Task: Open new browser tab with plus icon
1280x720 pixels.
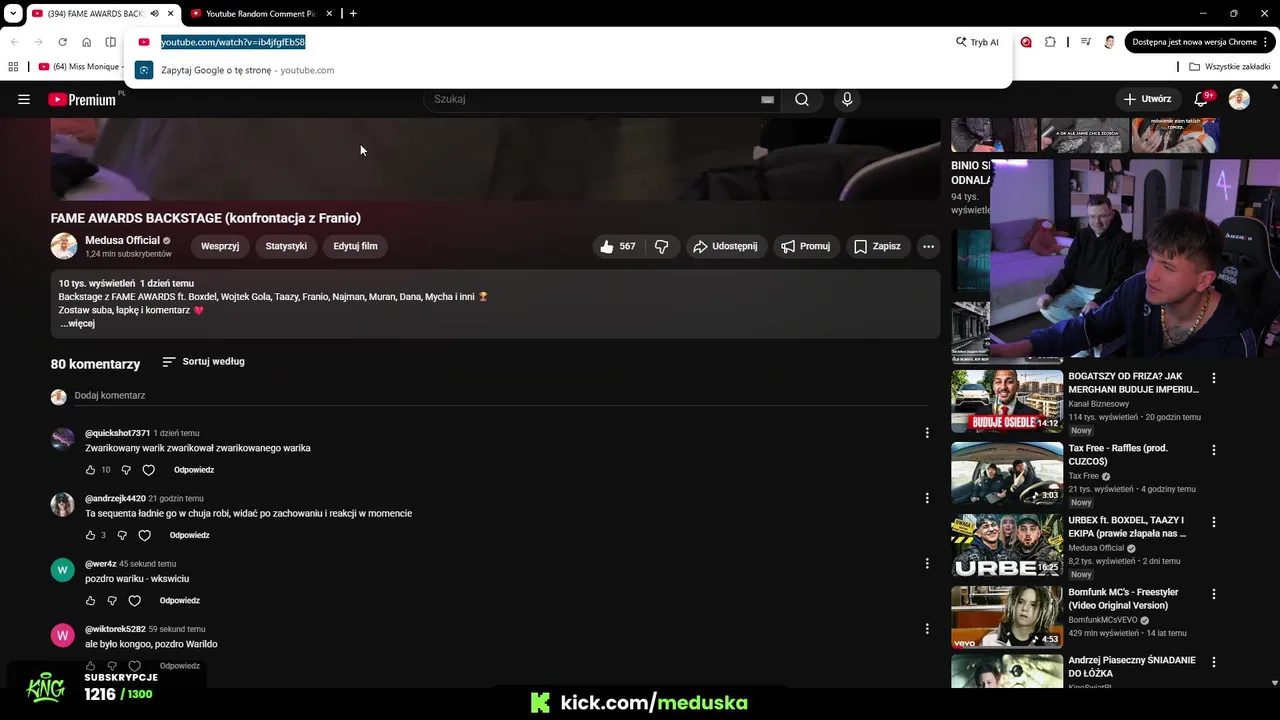Action: click(x=353, y=13)
